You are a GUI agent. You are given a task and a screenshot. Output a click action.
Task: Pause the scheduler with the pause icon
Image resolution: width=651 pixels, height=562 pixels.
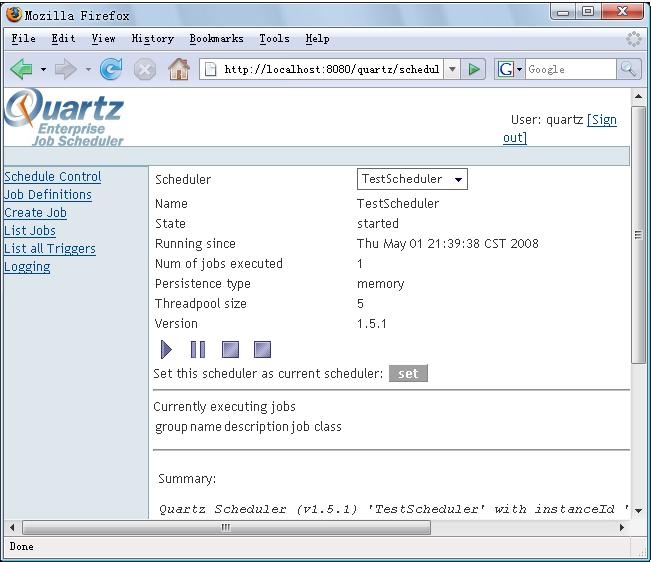[x=198, y=349]
